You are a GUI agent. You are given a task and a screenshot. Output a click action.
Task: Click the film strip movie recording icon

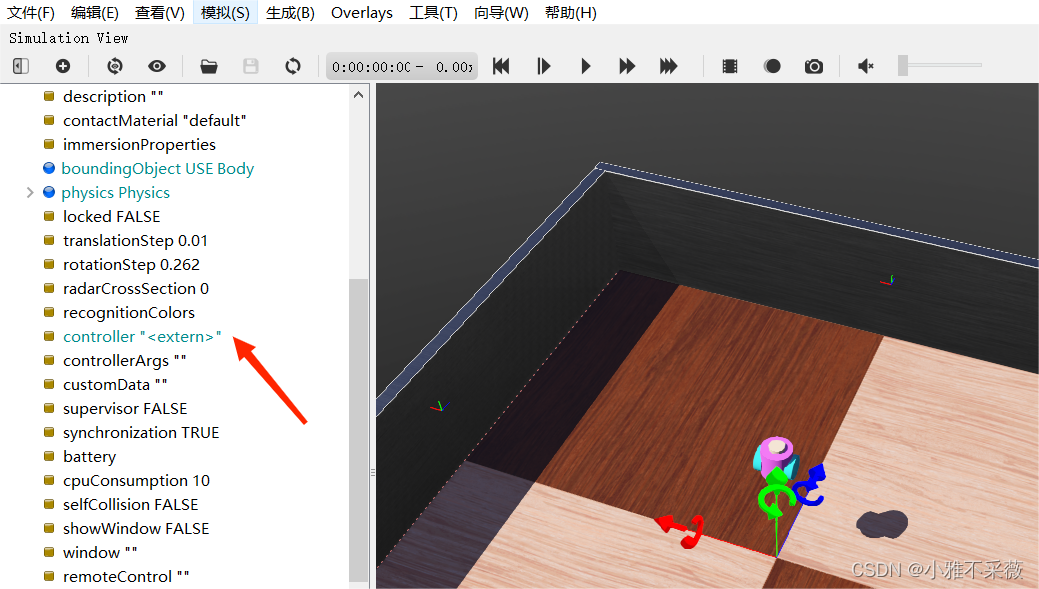click(x=730, y=66)
